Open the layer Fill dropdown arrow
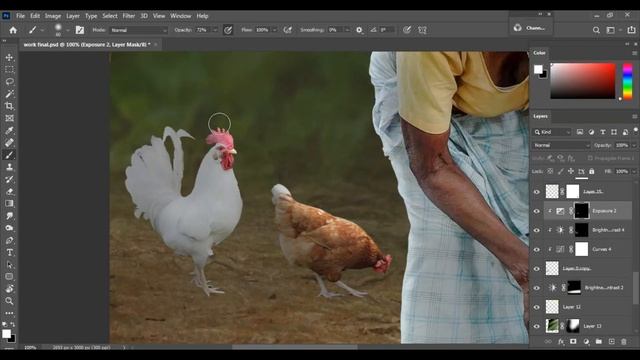The image size is (640, 360). pyautogui.click(x=634, y=171)
